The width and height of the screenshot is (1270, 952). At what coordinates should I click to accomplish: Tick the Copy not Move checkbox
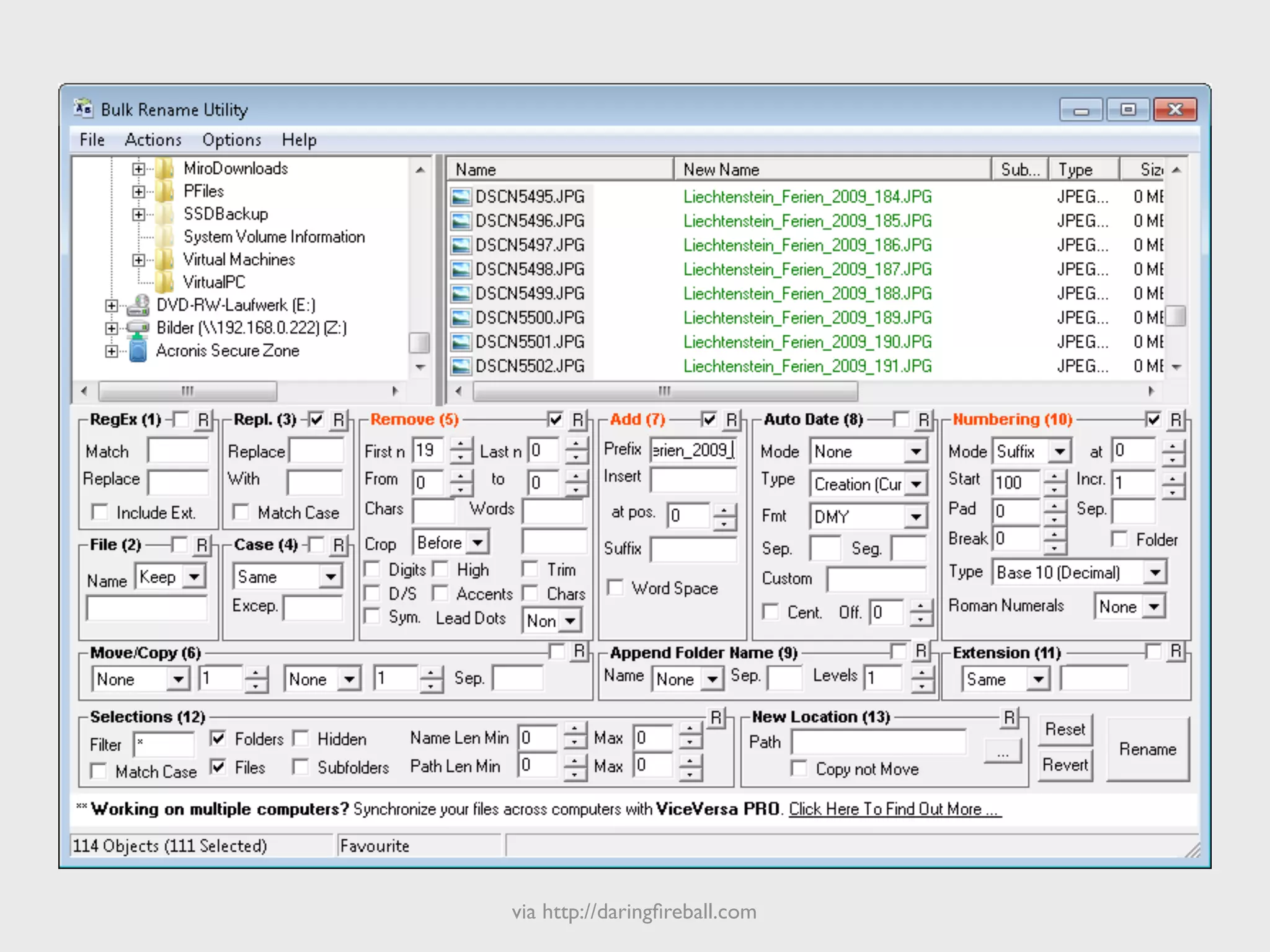coord(799,769)
